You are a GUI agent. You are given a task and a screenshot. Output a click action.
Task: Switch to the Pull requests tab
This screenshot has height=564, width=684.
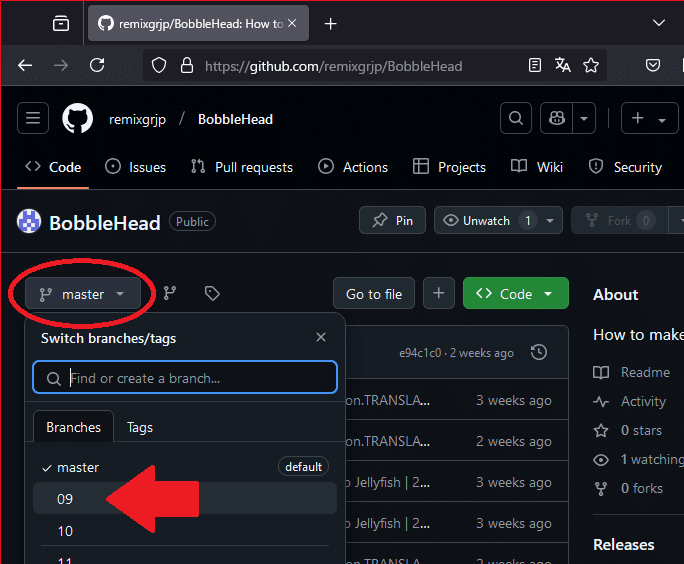tap(242, 167)
